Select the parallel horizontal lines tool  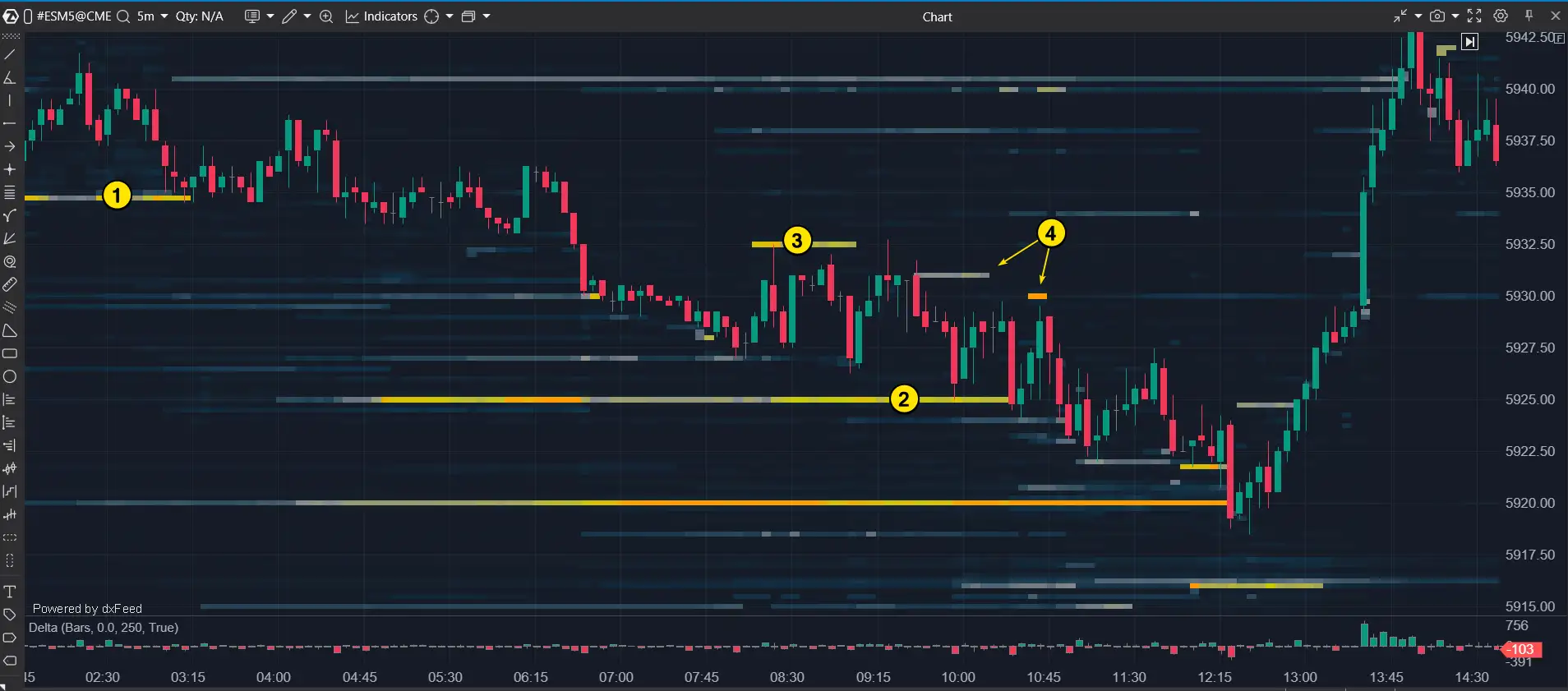[10, 192]
